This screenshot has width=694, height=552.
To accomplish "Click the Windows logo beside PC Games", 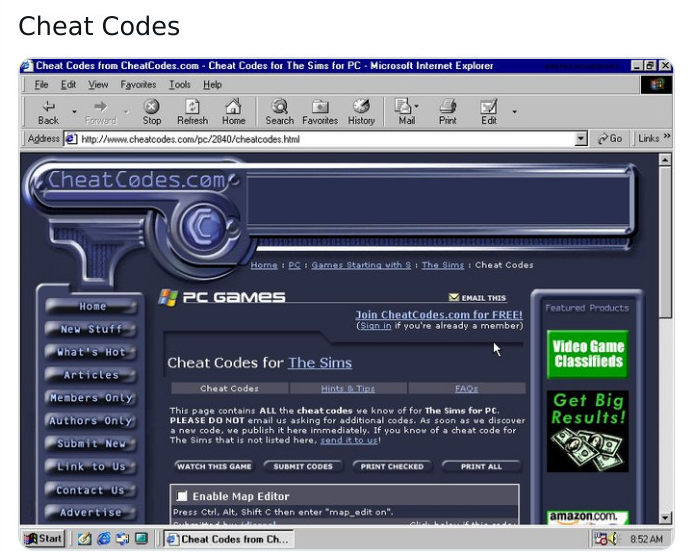I will [168, 297].
